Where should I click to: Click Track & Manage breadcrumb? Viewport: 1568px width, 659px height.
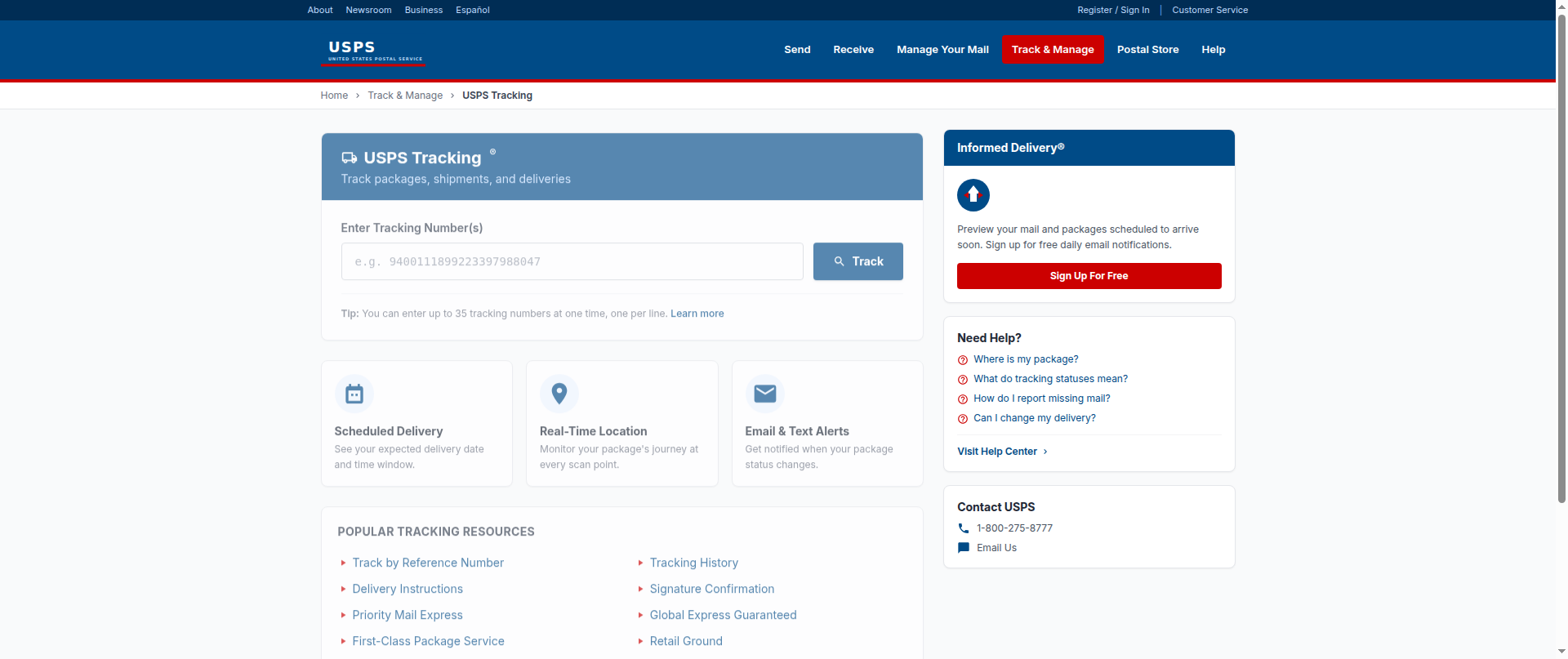click(x=405, y=96)
